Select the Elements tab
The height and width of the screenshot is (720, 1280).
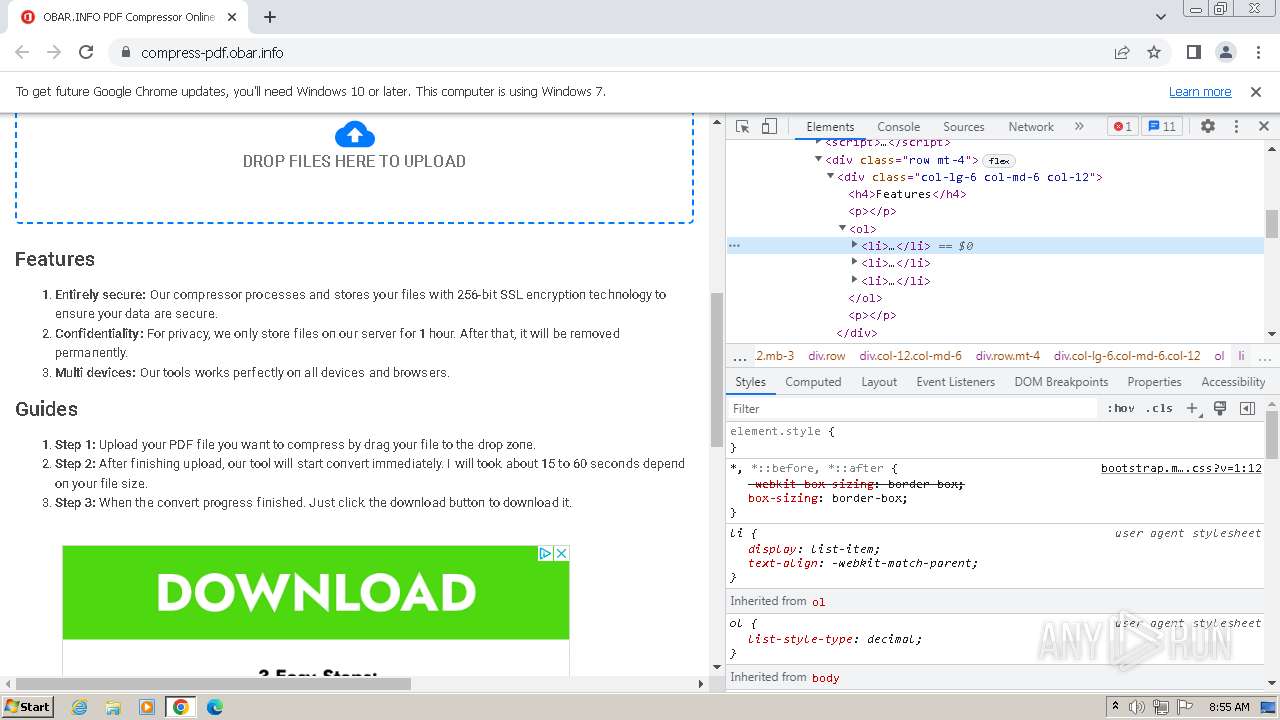click(x=830, y=127)
